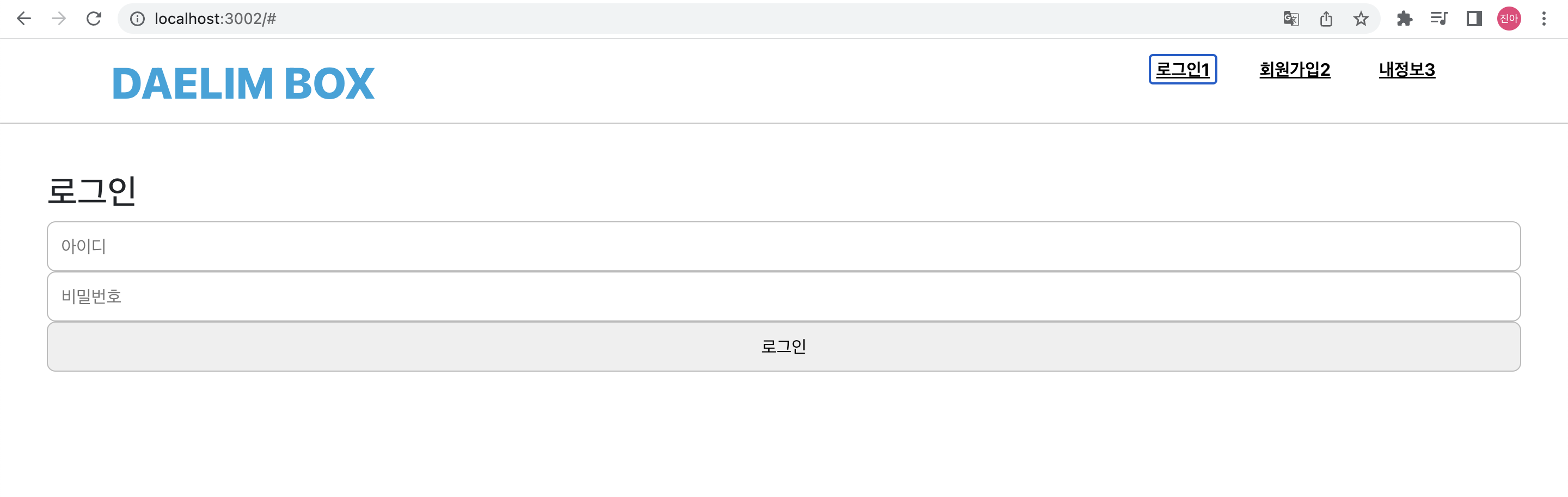This screenshot has width=1568, height=497.
Task: Focus the 아이디 input field
Action: [x=784, y=246]
